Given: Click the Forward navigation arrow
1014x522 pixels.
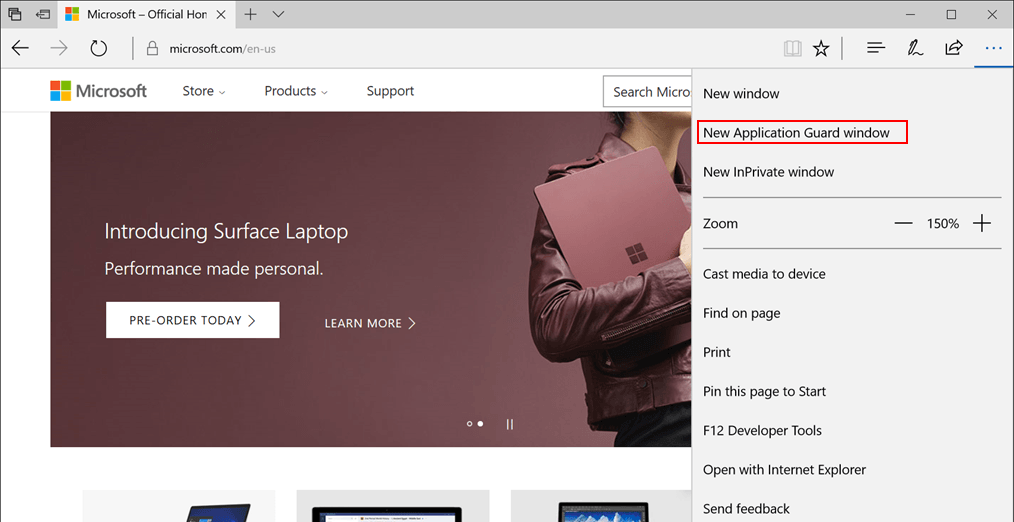Looking at the screenshot, I should click(x=59, y=48).
